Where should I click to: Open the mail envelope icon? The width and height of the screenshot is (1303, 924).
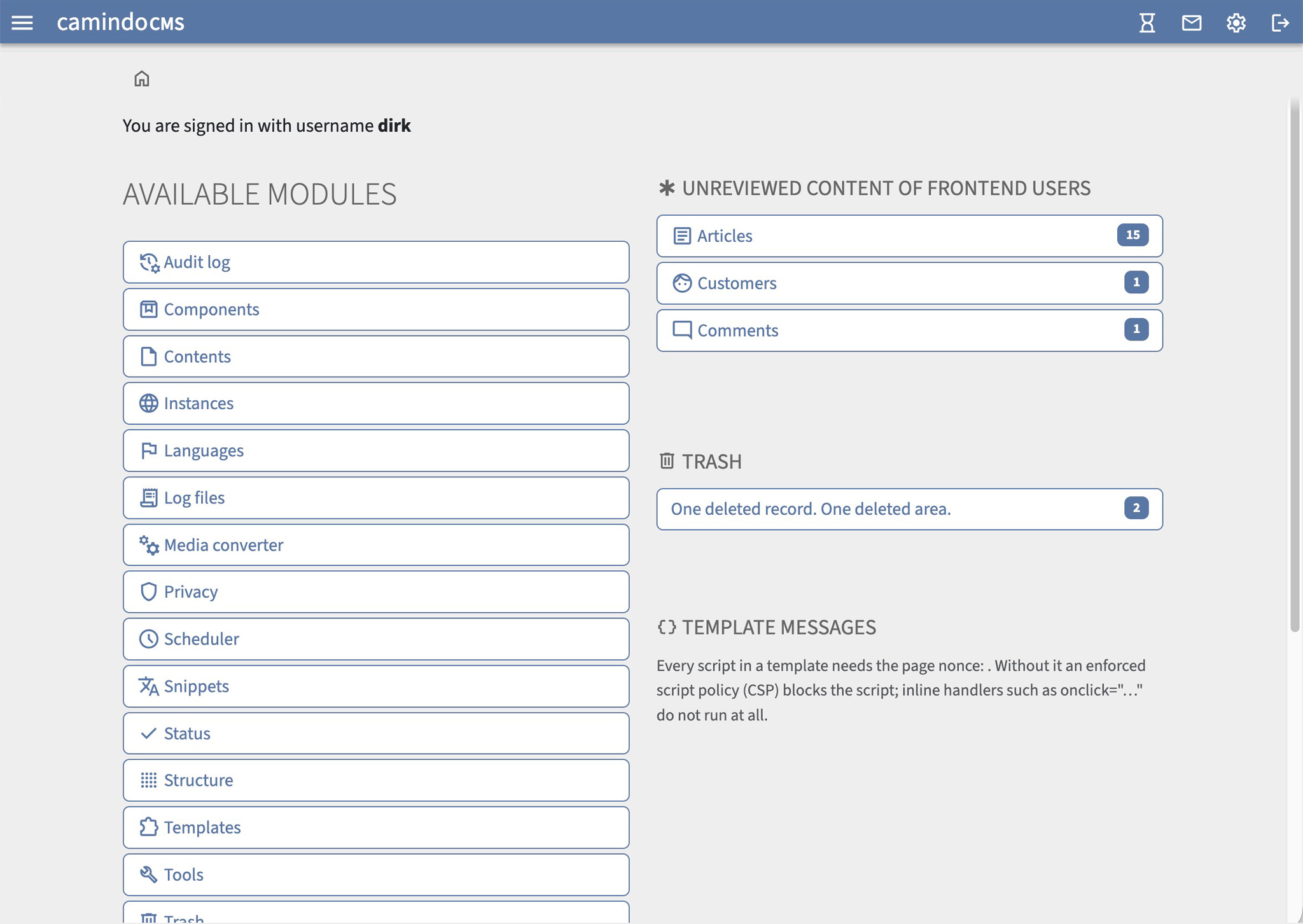[x=1192, y=23]
